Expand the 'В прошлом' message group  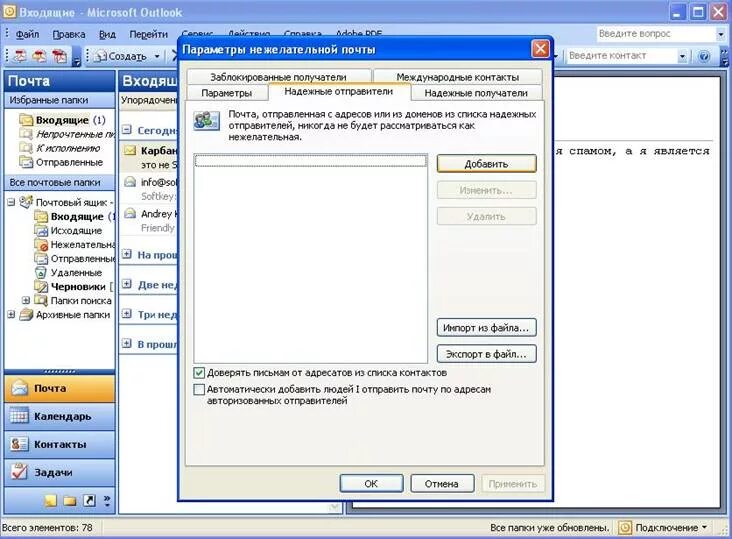pos(127,343)
